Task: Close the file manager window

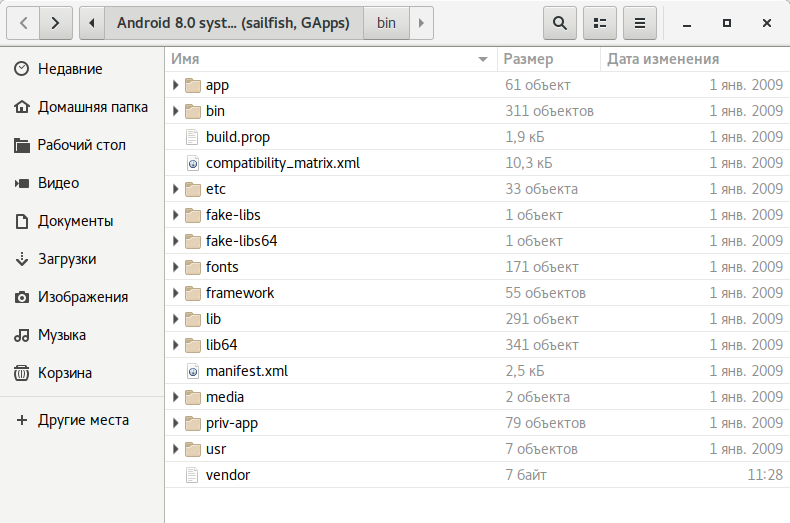Action: point(767,23)
